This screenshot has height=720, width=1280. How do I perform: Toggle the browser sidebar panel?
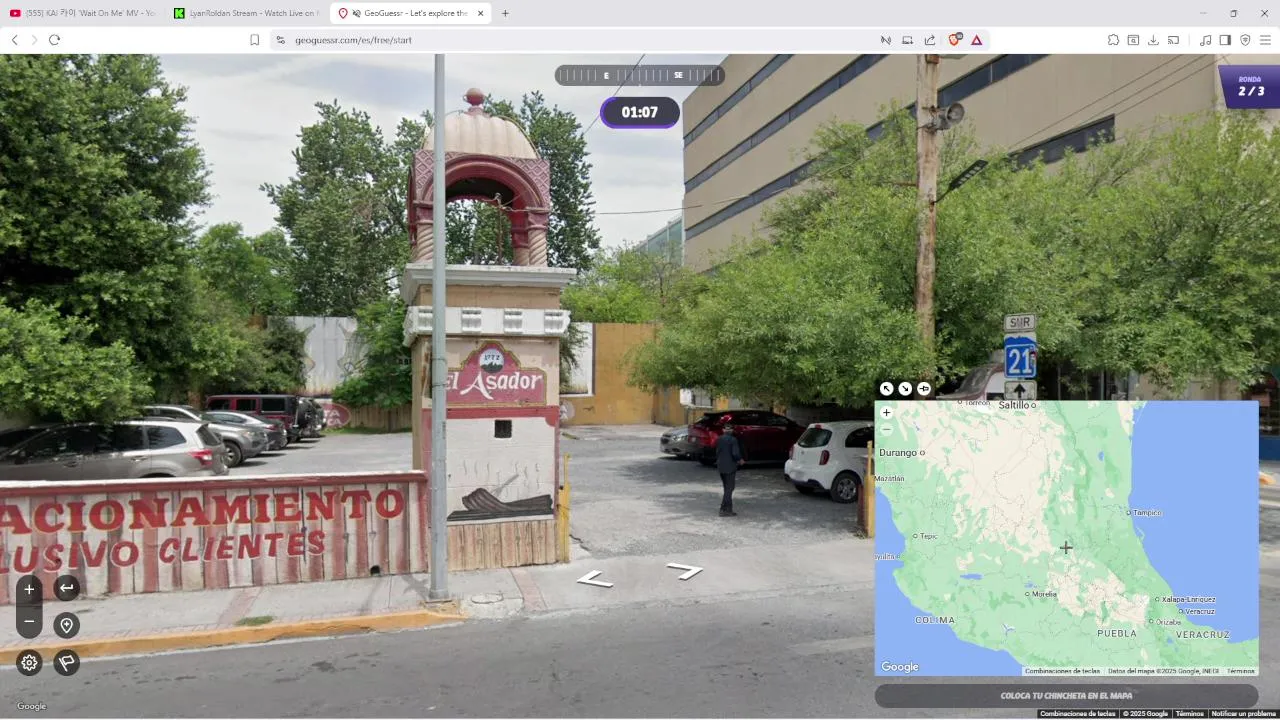click(1225, 40)
